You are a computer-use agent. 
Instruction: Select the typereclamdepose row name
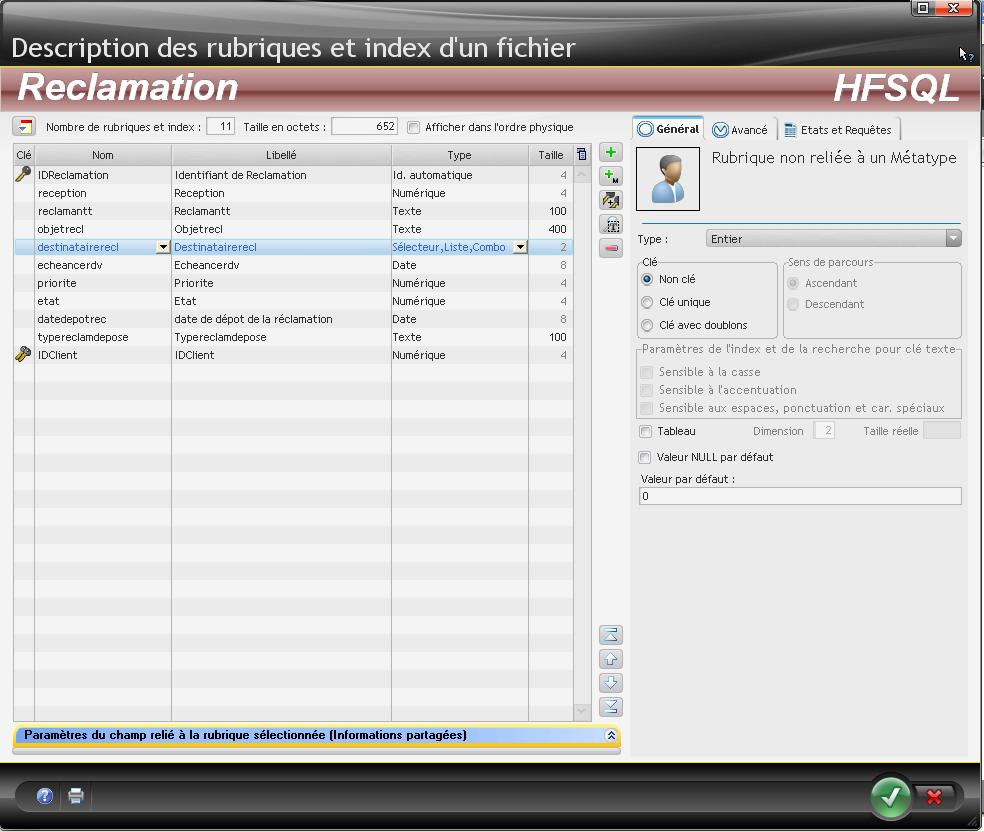pyautogui.click(x=103, y=337)
